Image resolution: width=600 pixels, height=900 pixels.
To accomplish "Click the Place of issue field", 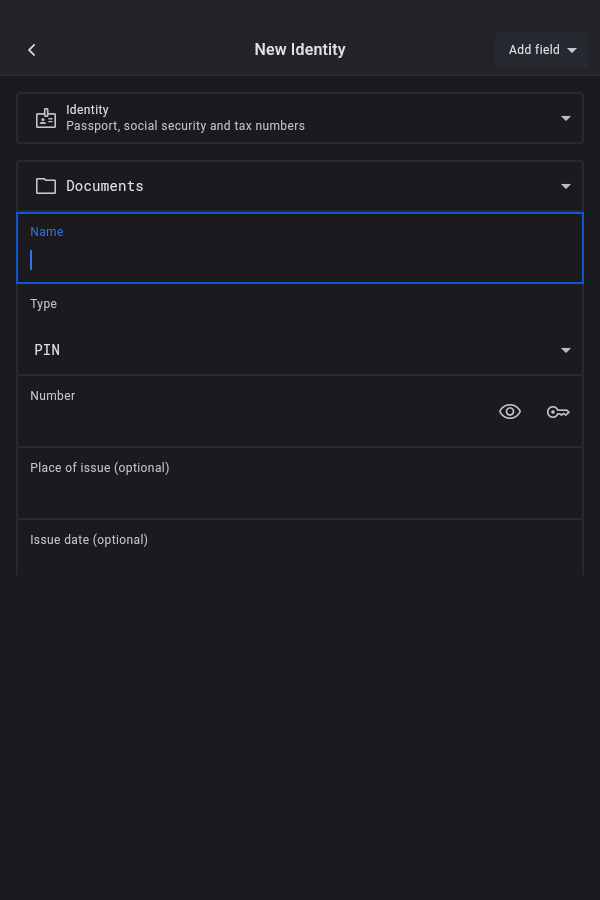I will (x=300, y=494).
